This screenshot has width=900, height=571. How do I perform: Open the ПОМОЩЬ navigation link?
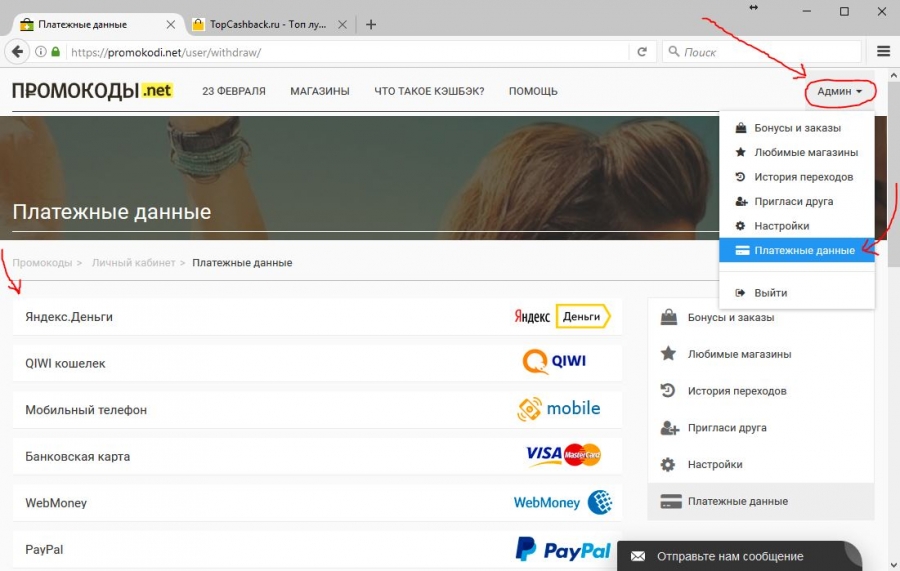pos(533,91)
